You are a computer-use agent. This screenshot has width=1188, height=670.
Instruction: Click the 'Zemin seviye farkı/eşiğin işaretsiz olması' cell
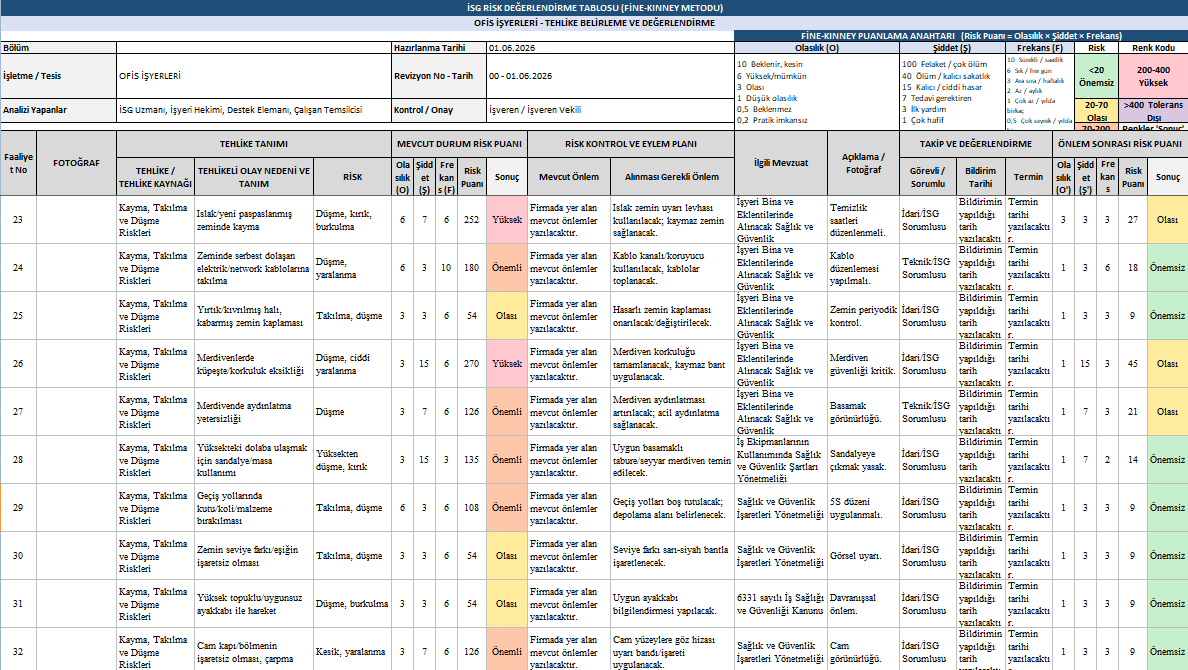tap(254, 556)
